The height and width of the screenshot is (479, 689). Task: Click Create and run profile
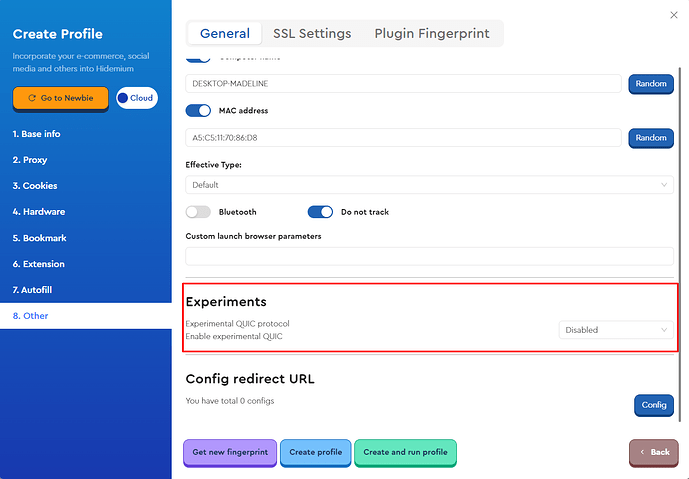(x=405, y=452)
